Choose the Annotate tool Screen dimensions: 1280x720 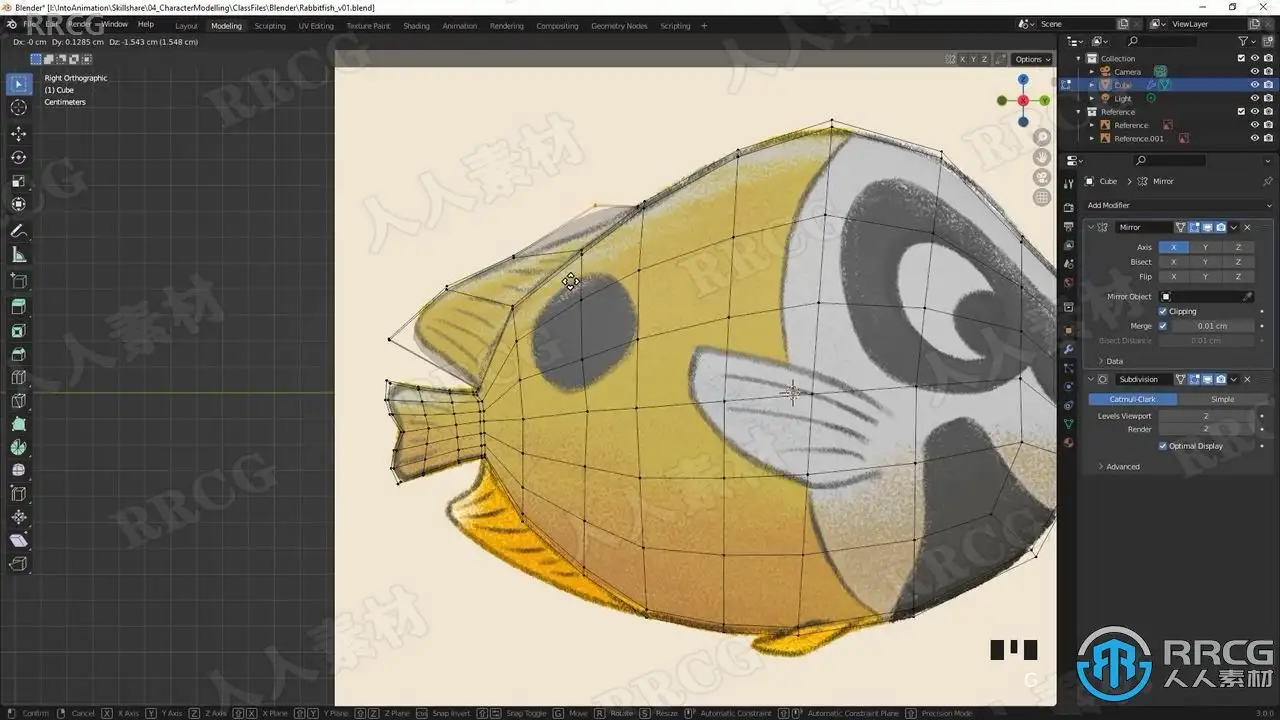(19, 231)
